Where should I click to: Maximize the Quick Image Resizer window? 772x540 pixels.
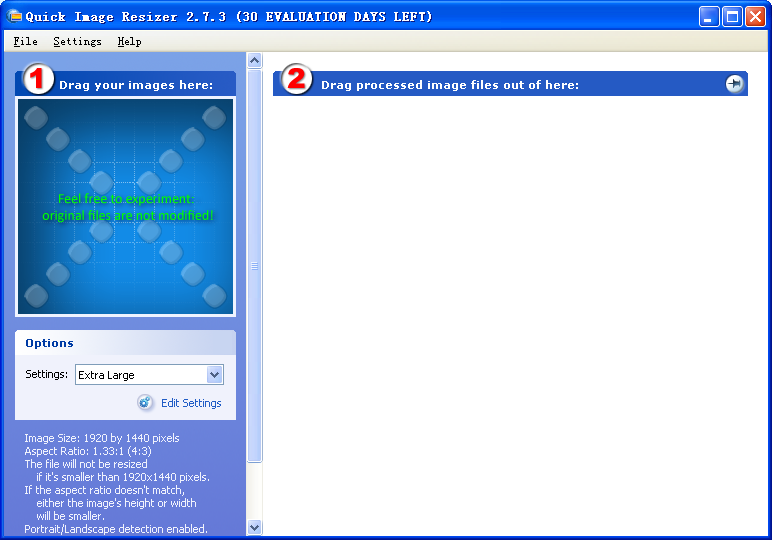pyautogui.click(x=732, y=17)
